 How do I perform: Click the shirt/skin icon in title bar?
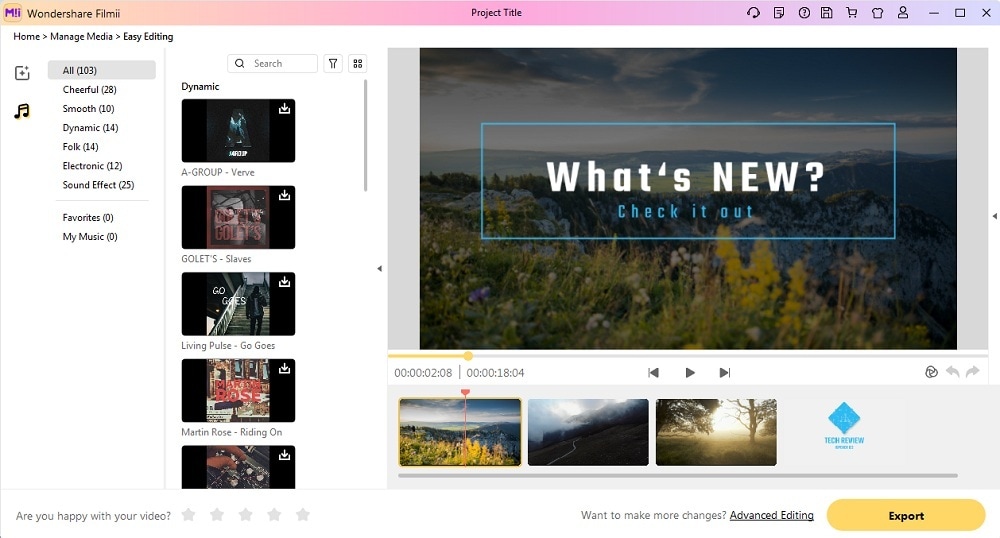[878, 13]
